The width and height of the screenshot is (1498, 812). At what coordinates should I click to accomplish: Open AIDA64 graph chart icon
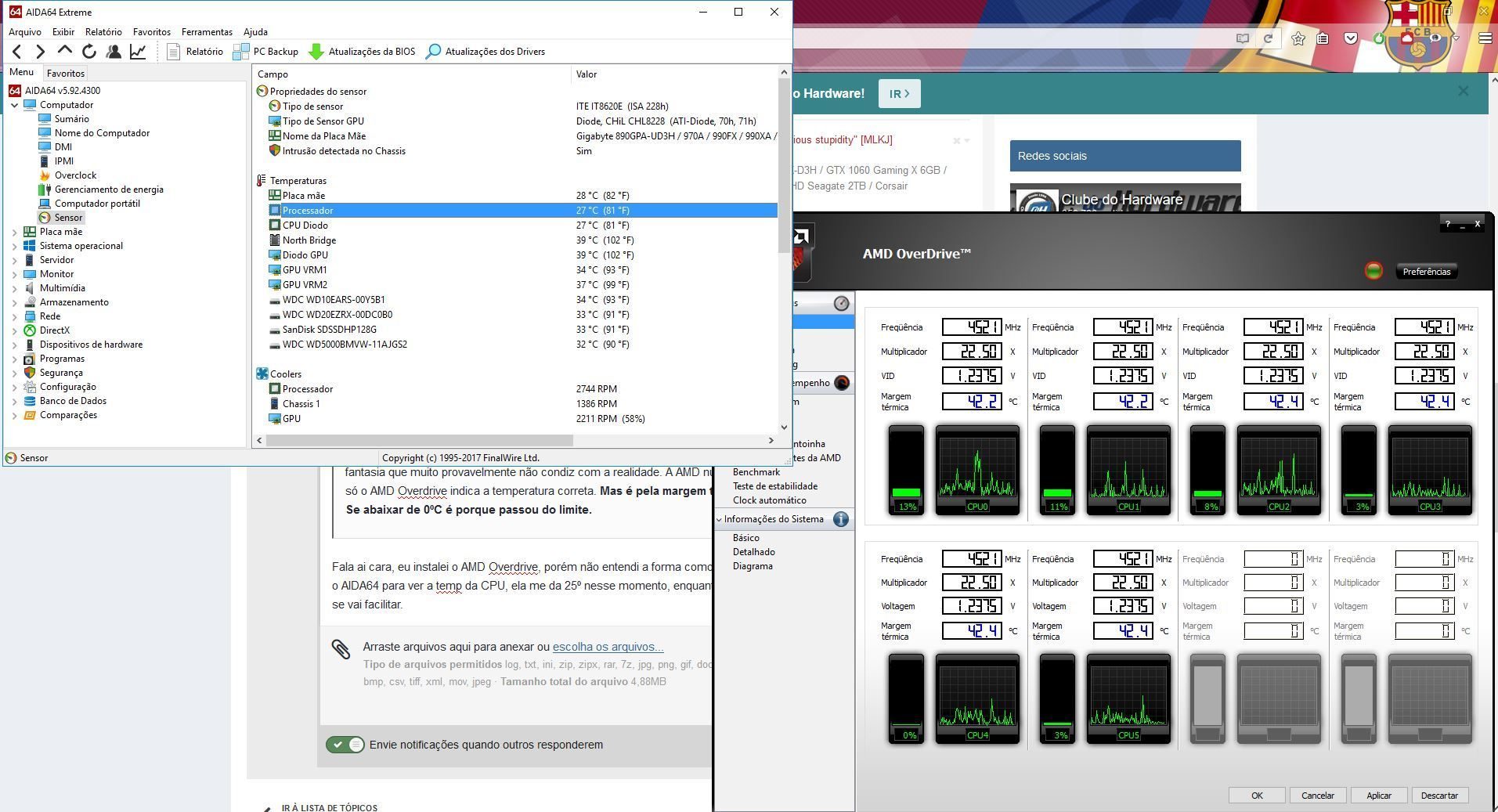pos(138,52)
